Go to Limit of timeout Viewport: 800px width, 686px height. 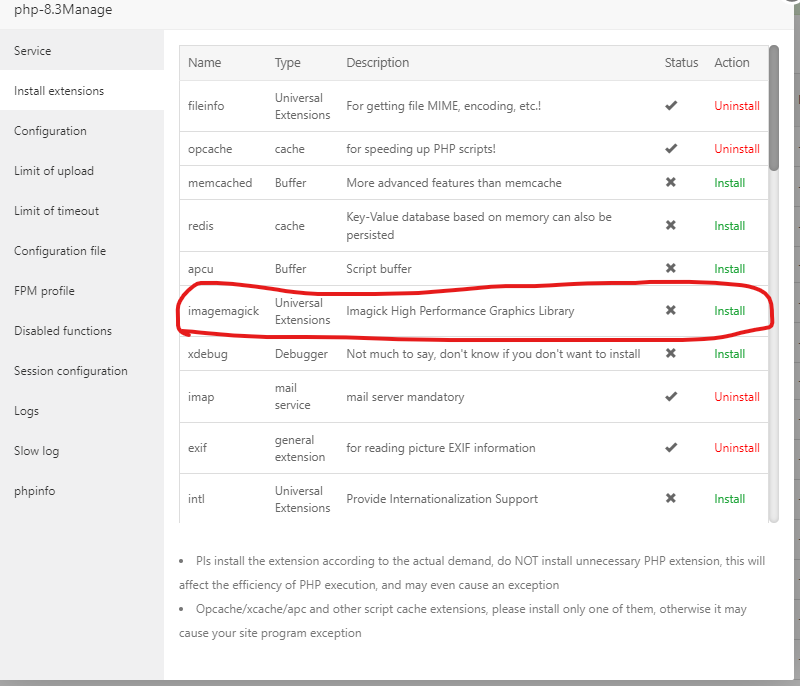tap(82, 211)
